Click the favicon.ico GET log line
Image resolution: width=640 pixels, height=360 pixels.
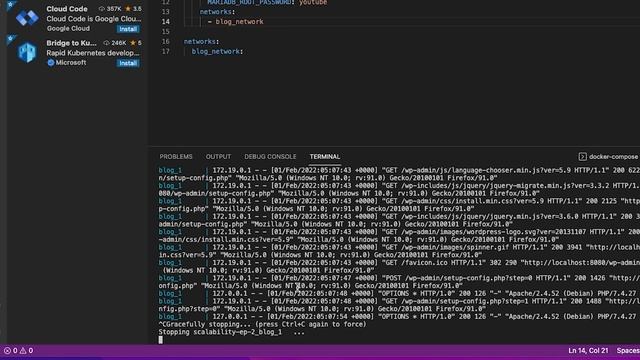pos(399,263)
